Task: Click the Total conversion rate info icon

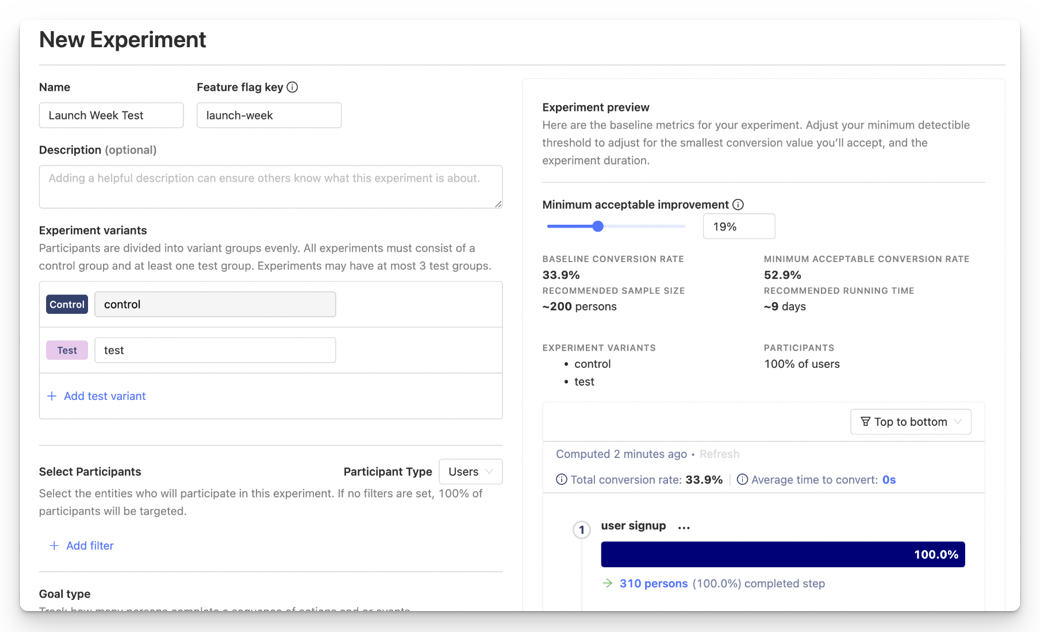Action: point(561,480)
